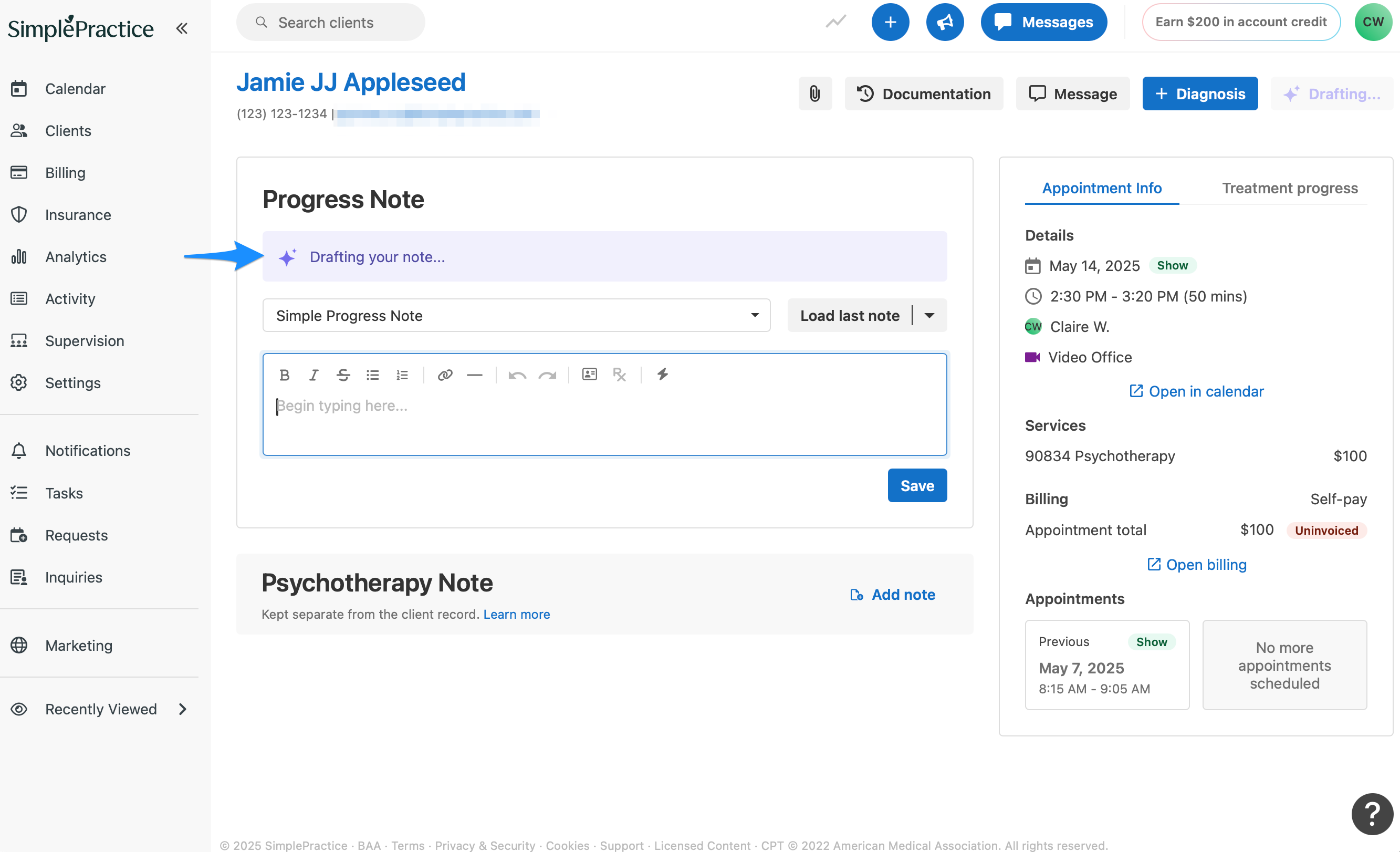This screenshot has width=1400, height=852.
Task: Click the lightning bolt snippet icon
Action: point(663,374)
